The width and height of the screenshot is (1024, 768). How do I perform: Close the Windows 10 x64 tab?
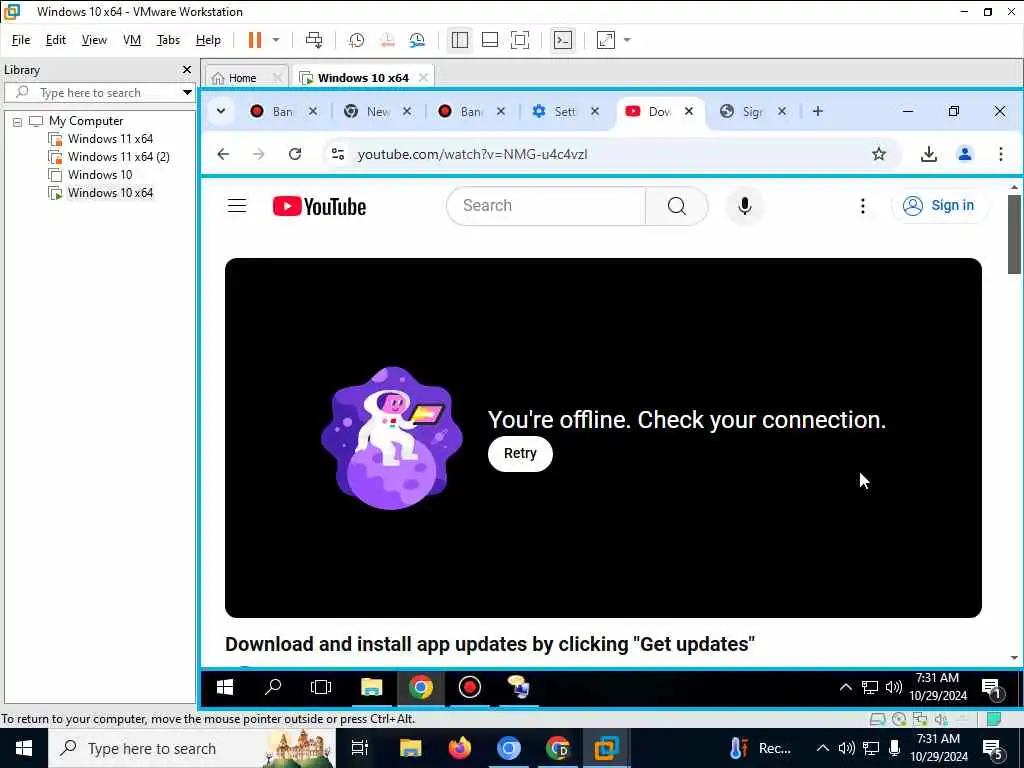[x=423, y=78]
